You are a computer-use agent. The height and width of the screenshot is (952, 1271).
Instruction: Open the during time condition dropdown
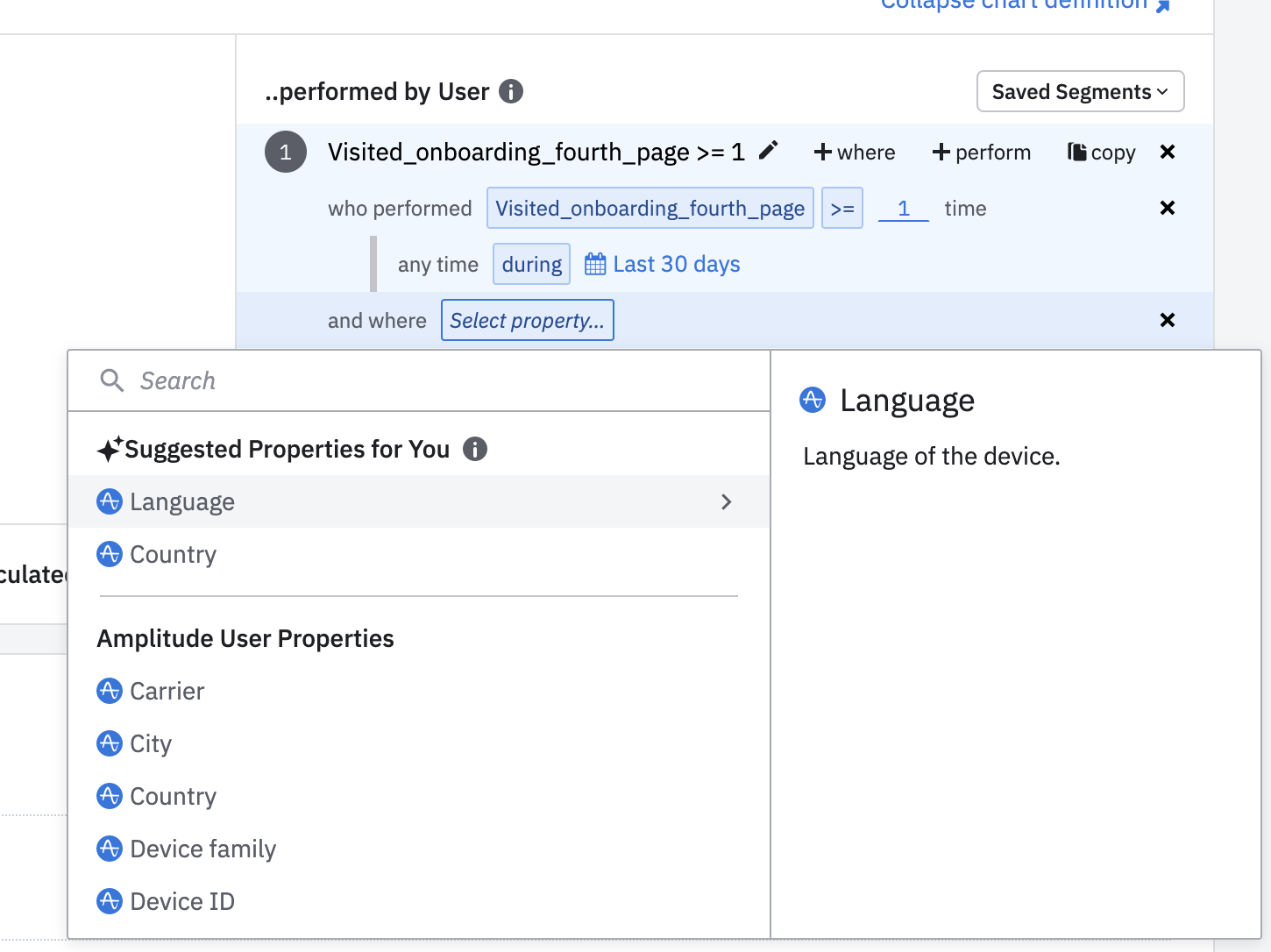[x=532, y=264]
